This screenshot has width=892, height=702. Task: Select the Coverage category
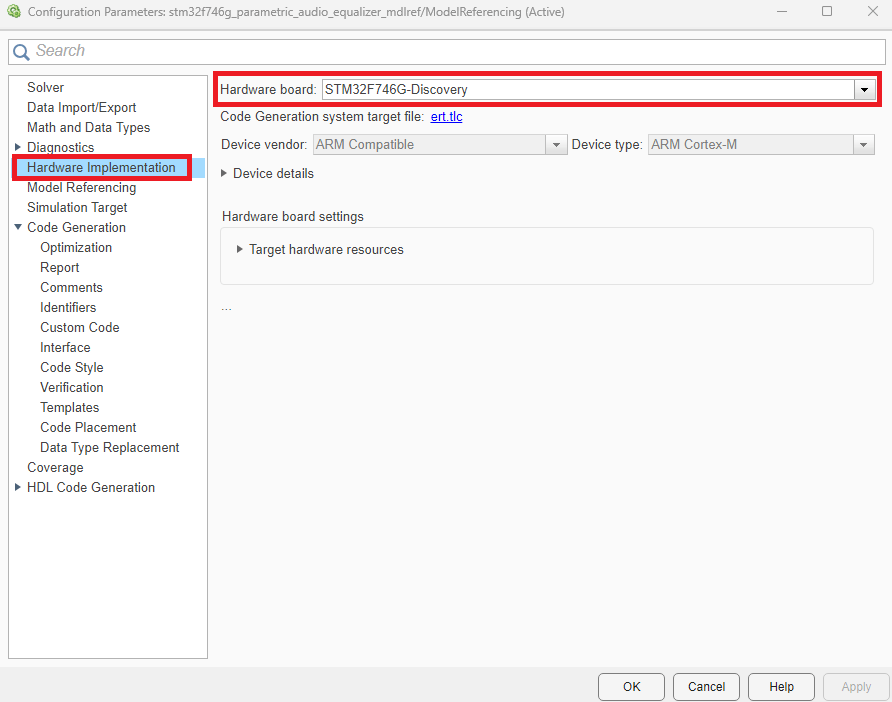55,467
